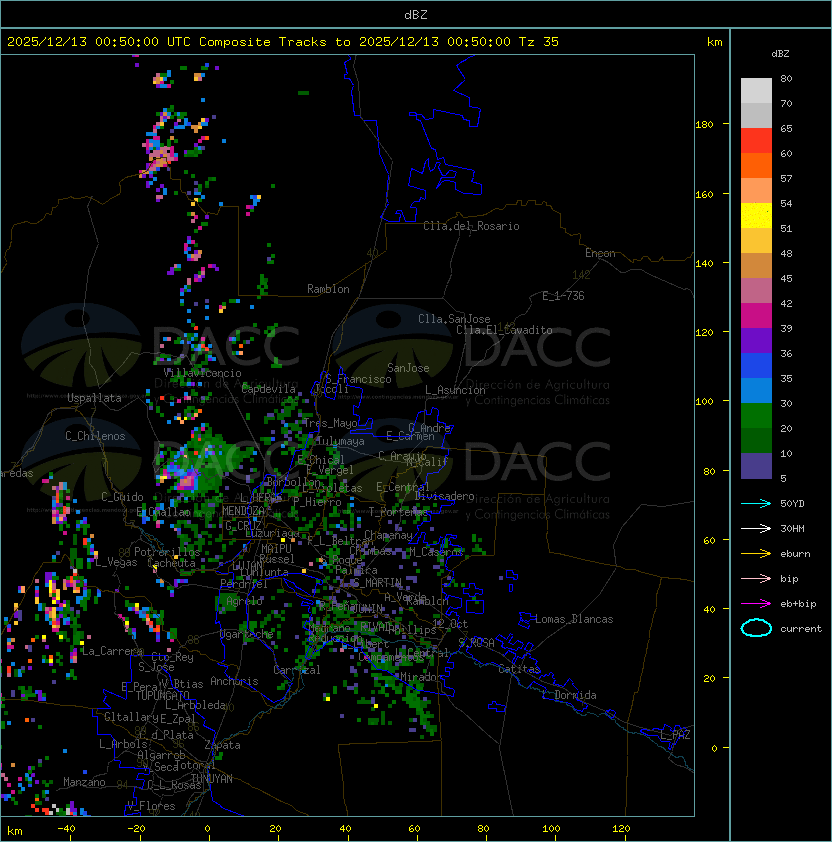The width and height of the screenshot is (832, 842).
Task: Click the Agrelo place label
Action: (244, 601)
